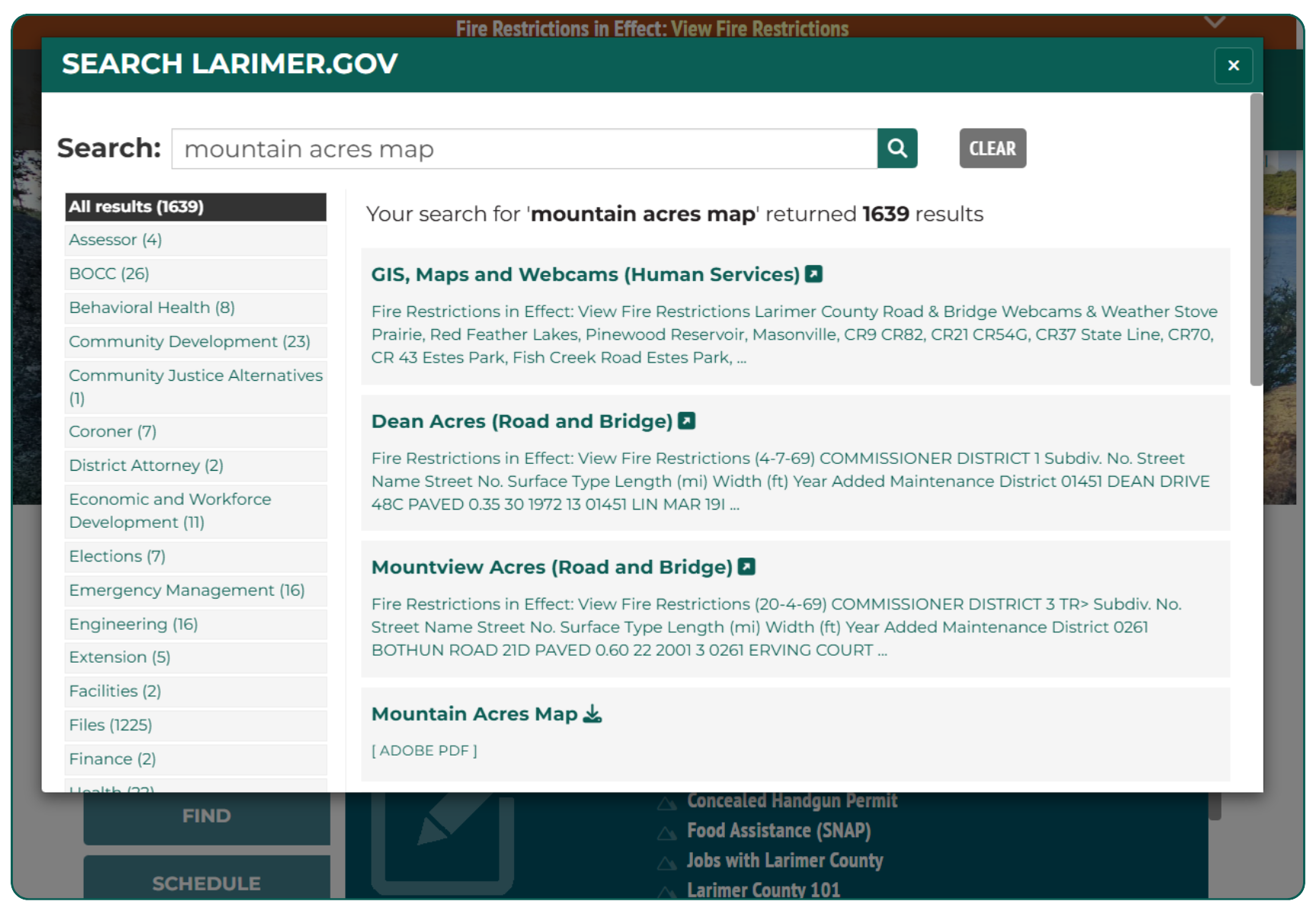Filter results by Coroner (7)
The height and width of the screenshot is (914, 1316).
[196, 432]
